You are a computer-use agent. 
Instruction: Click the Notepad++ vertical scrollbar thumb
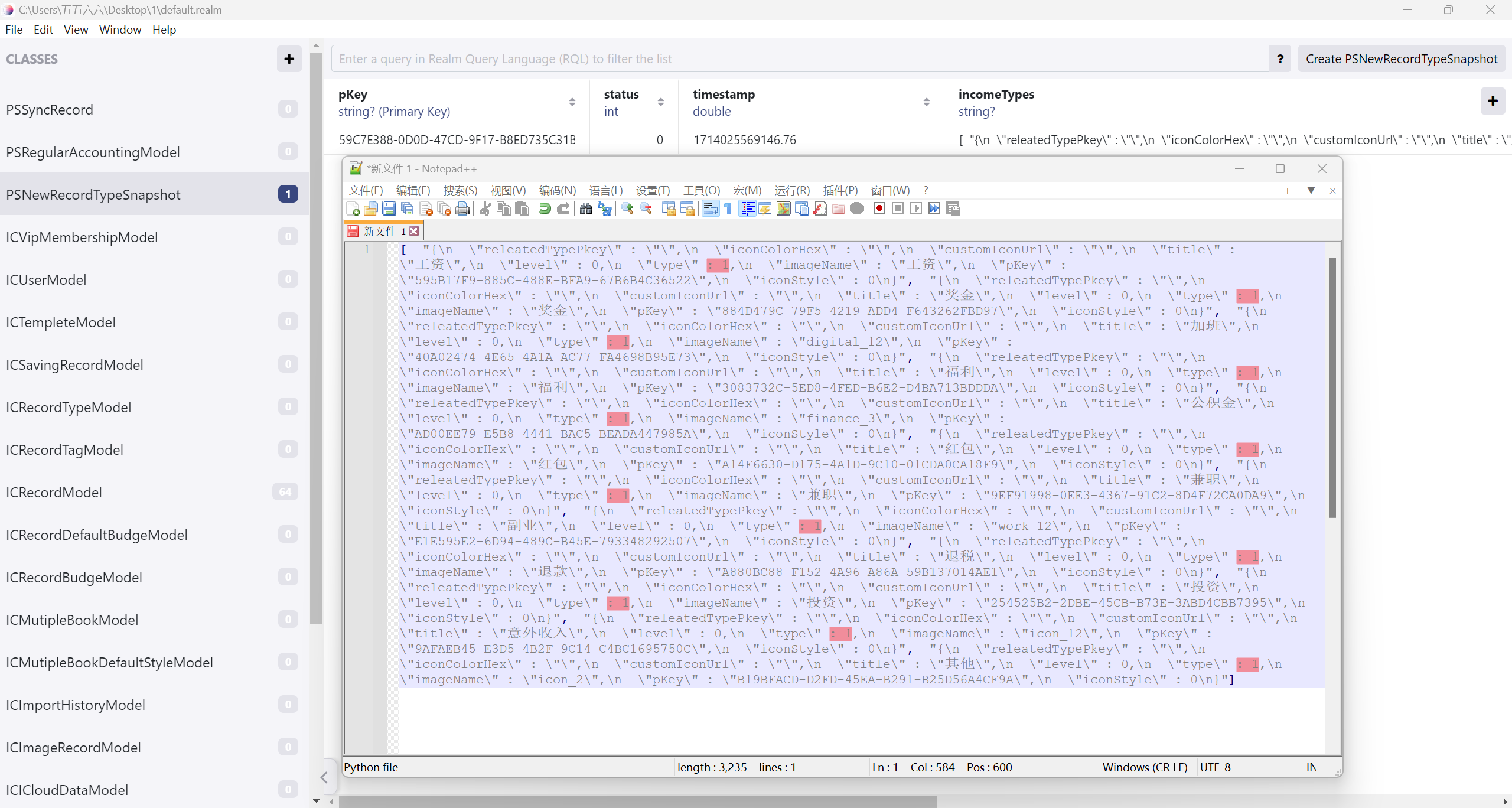pyautogui.click(x=1332, y=387)
